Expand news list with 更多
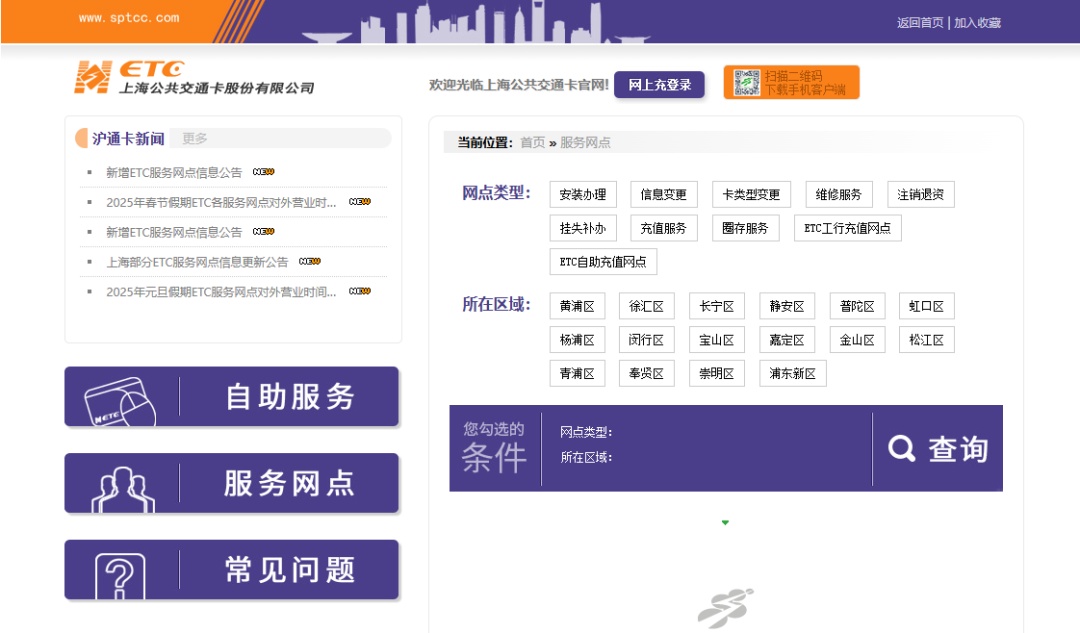This screenshot has height=633, width=1080. [195, 139]
